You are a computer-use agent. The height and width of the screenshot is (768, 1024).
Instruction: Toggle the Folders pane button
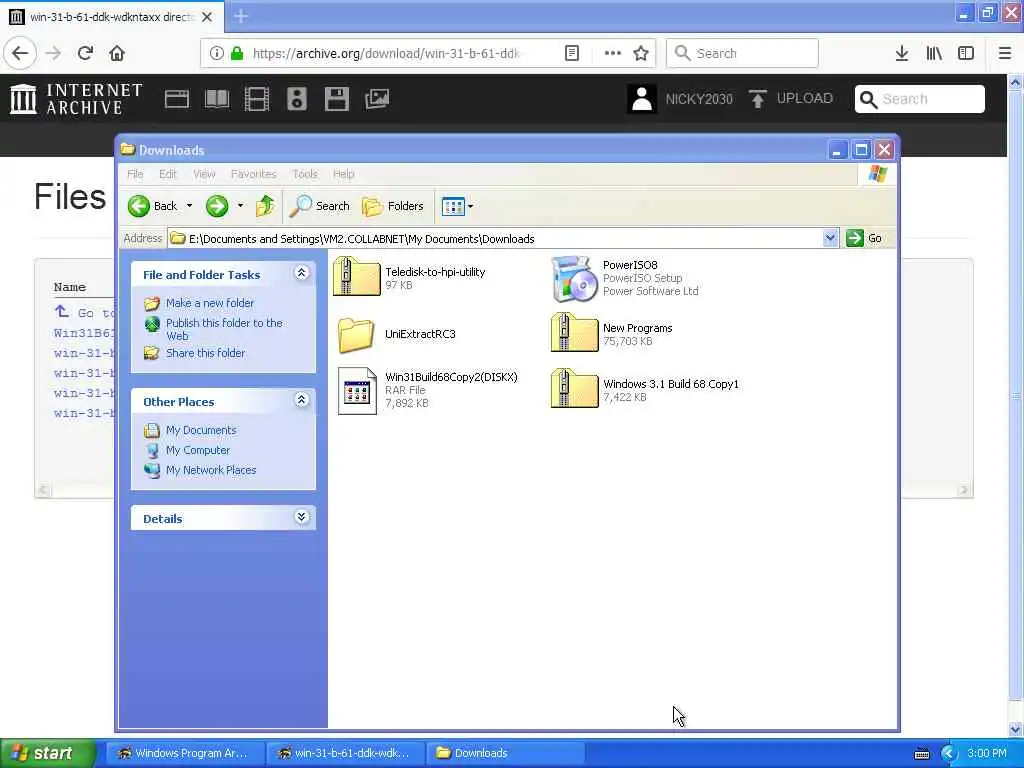392,206
